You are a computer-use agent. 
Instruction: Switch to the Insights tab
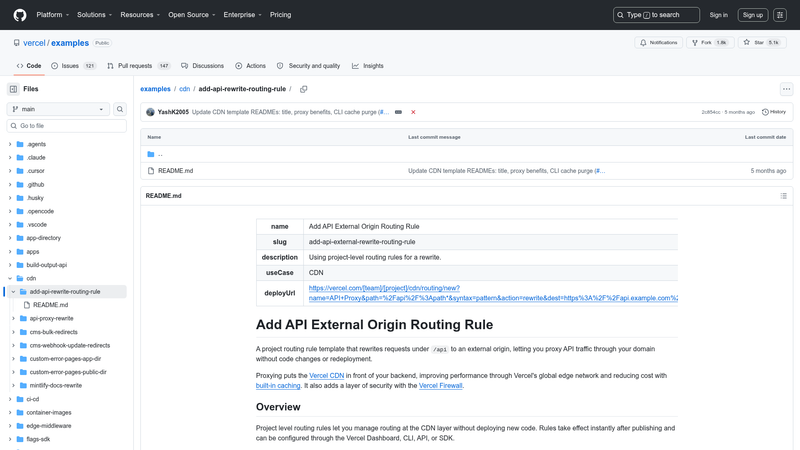tap(368, 66)
